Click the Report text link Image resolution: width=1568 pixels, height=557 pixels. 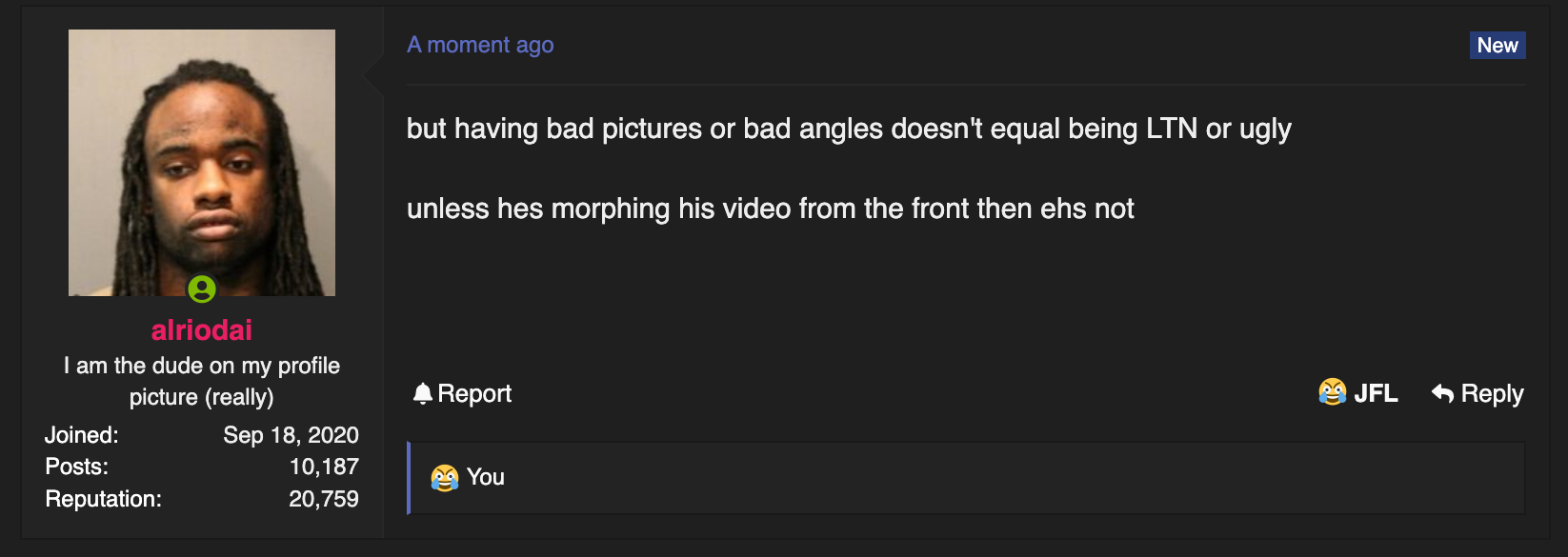click(x=474, y=393)
